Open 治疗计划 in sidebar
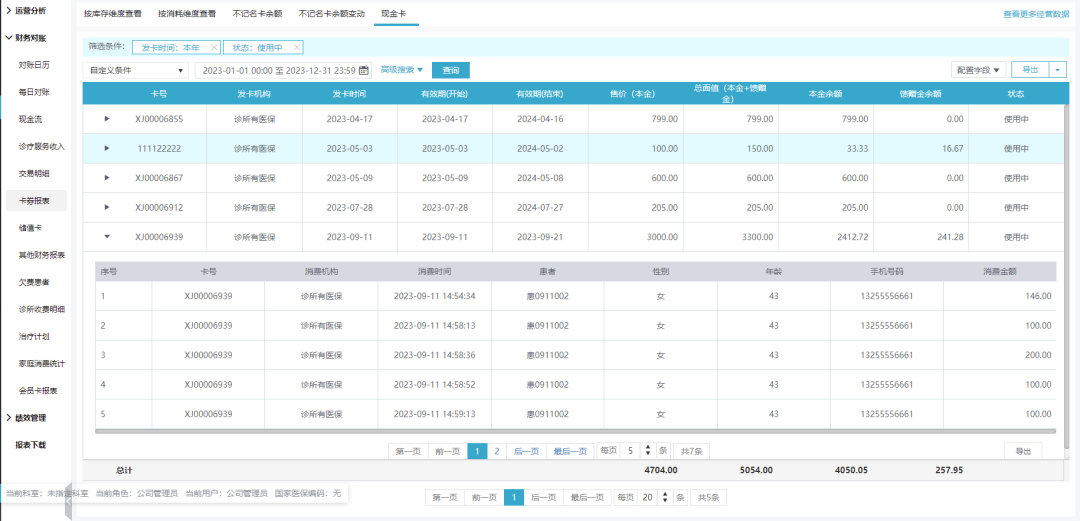 pos(34,336)
